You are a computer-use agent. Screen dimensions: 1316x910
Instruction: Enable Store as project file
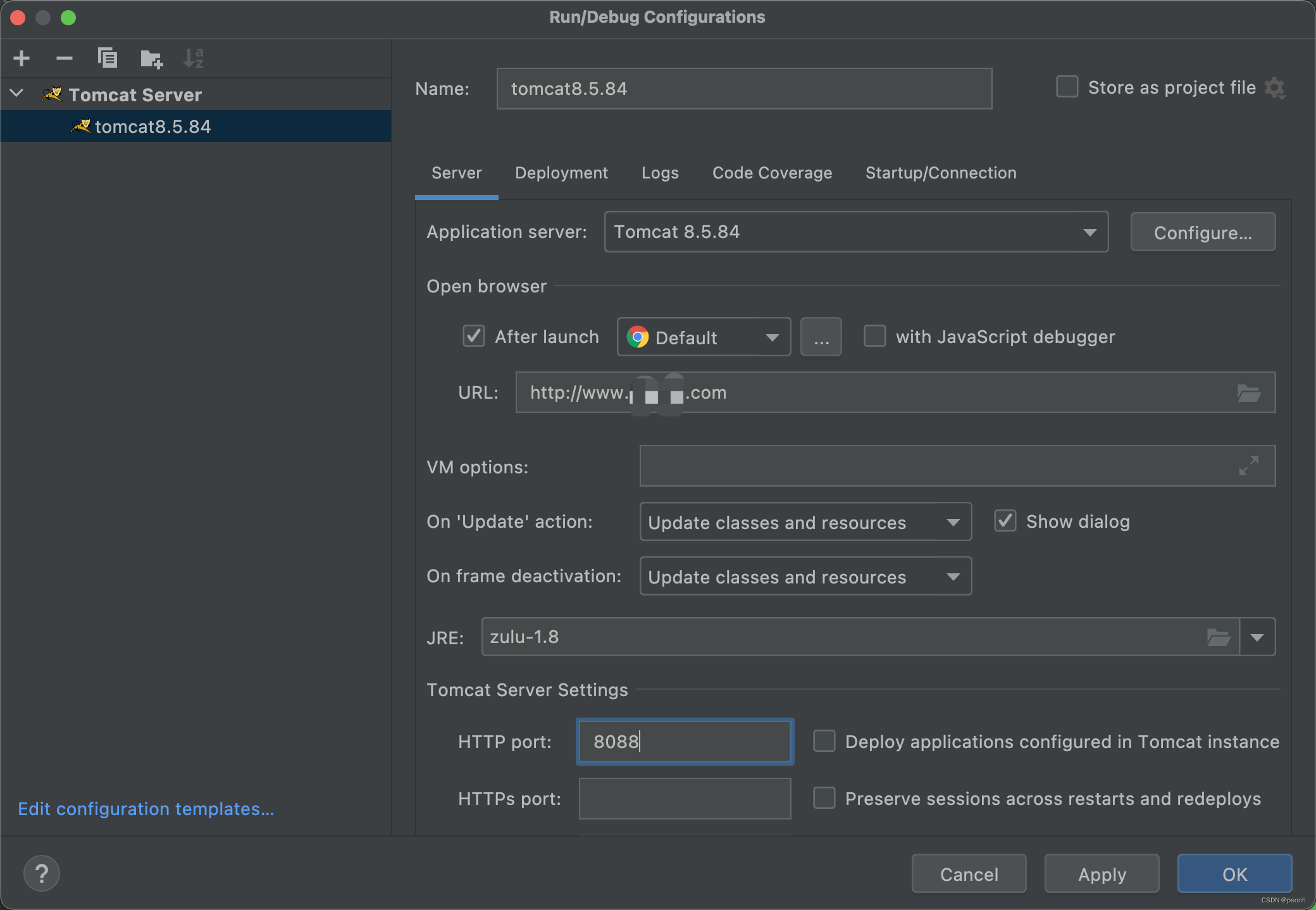click(1067, 87)
